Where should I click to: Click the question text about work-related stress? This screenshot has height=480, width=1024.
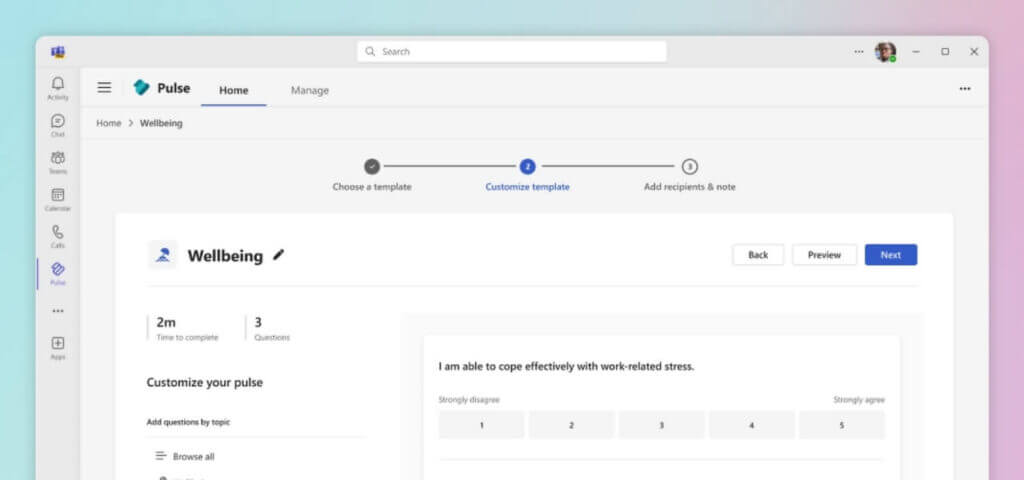[x=566, y=366]
